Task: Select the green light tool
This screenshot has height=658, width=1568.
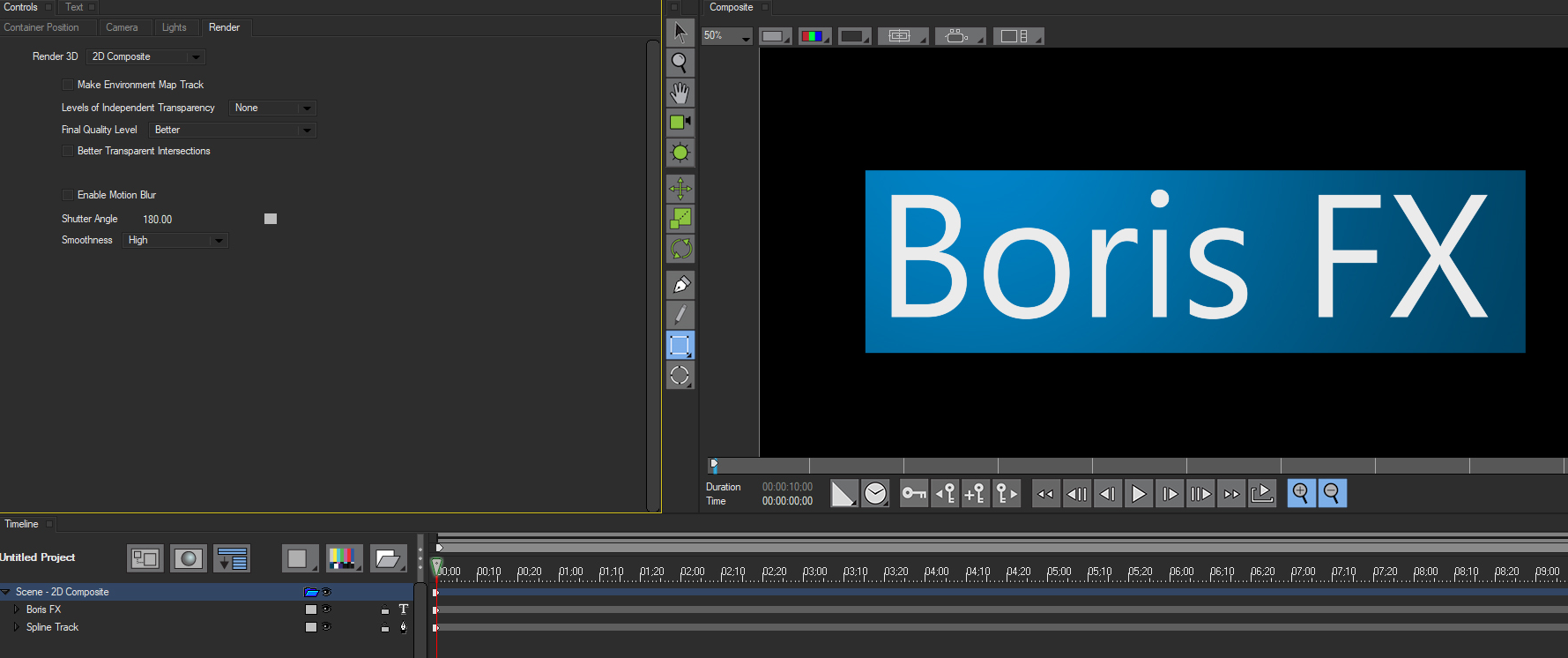Action: pos(680,153)
